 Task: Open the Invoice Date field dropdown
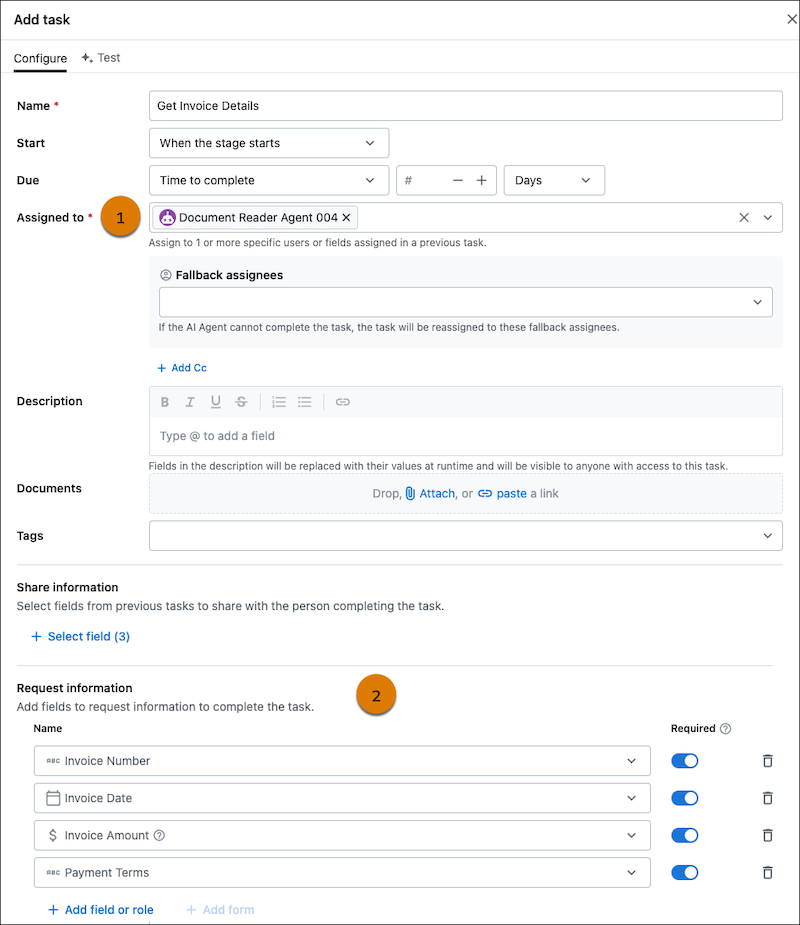click(x=342, y=798)
